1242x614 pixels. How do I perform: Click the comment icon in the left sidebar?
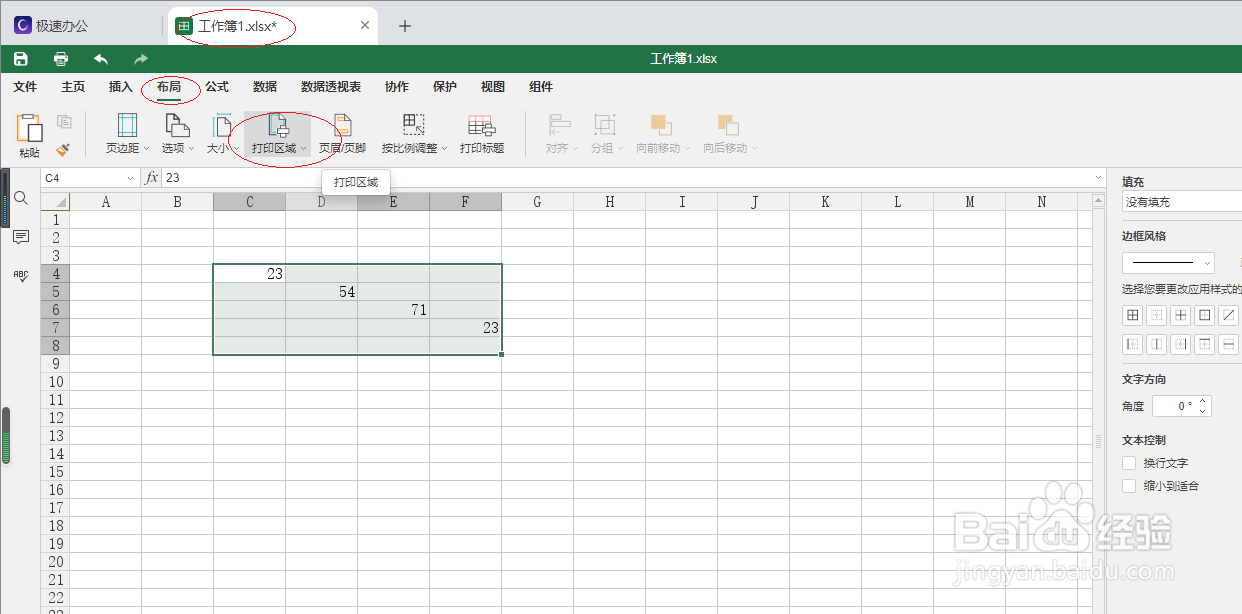[20, 238]
